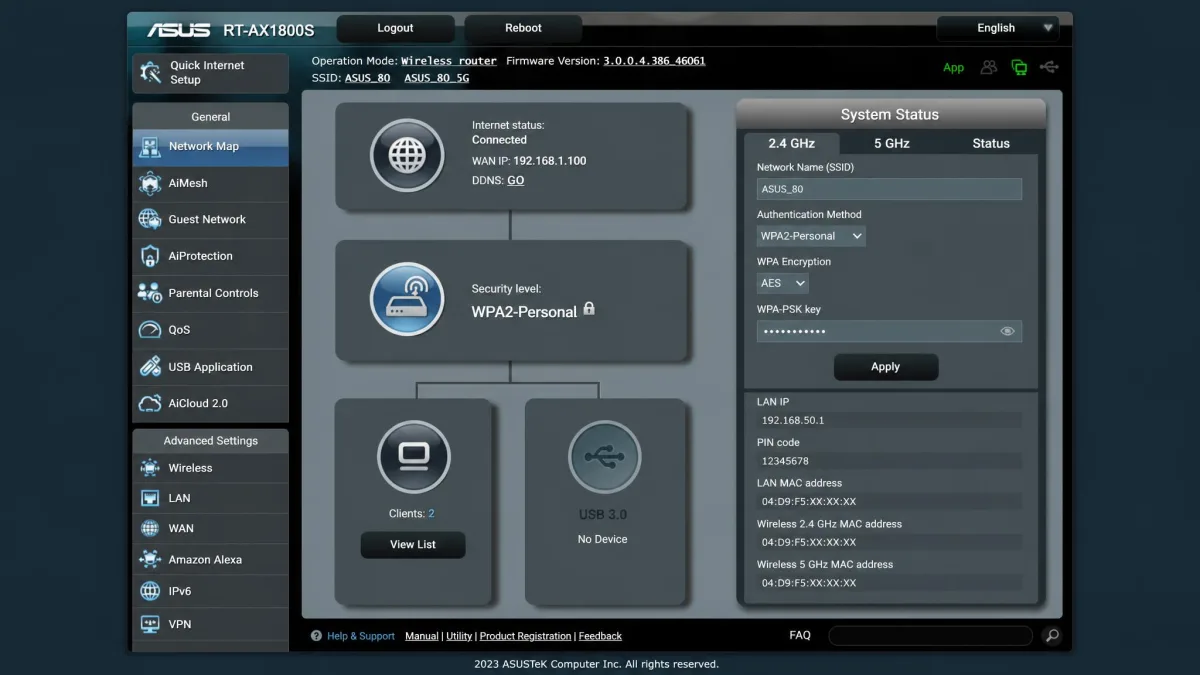Click the router icon in network map
This screenshot has height=675, width=1200.
pos(407,299)
